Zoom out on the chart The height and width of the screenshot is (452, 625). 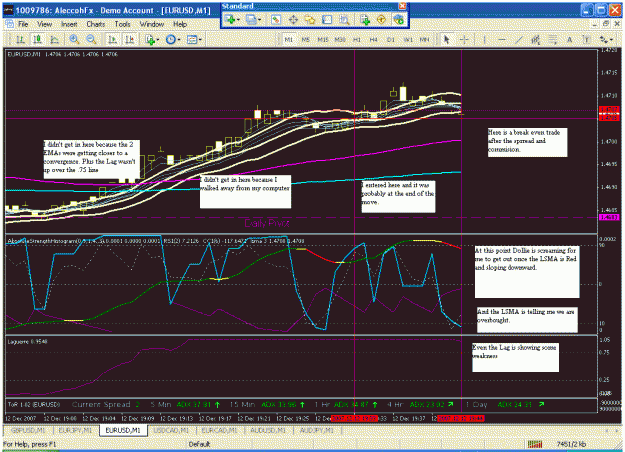click(91, 39)
